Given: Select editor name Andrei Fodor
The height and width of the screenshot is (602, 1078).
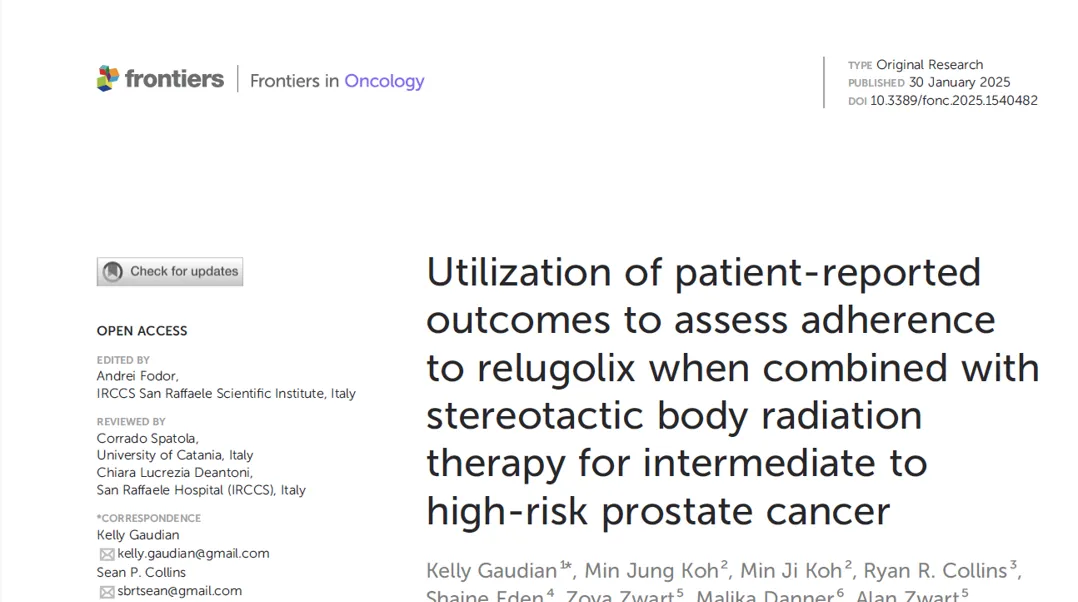Looking at the screenshot, I should click(137, 376).
